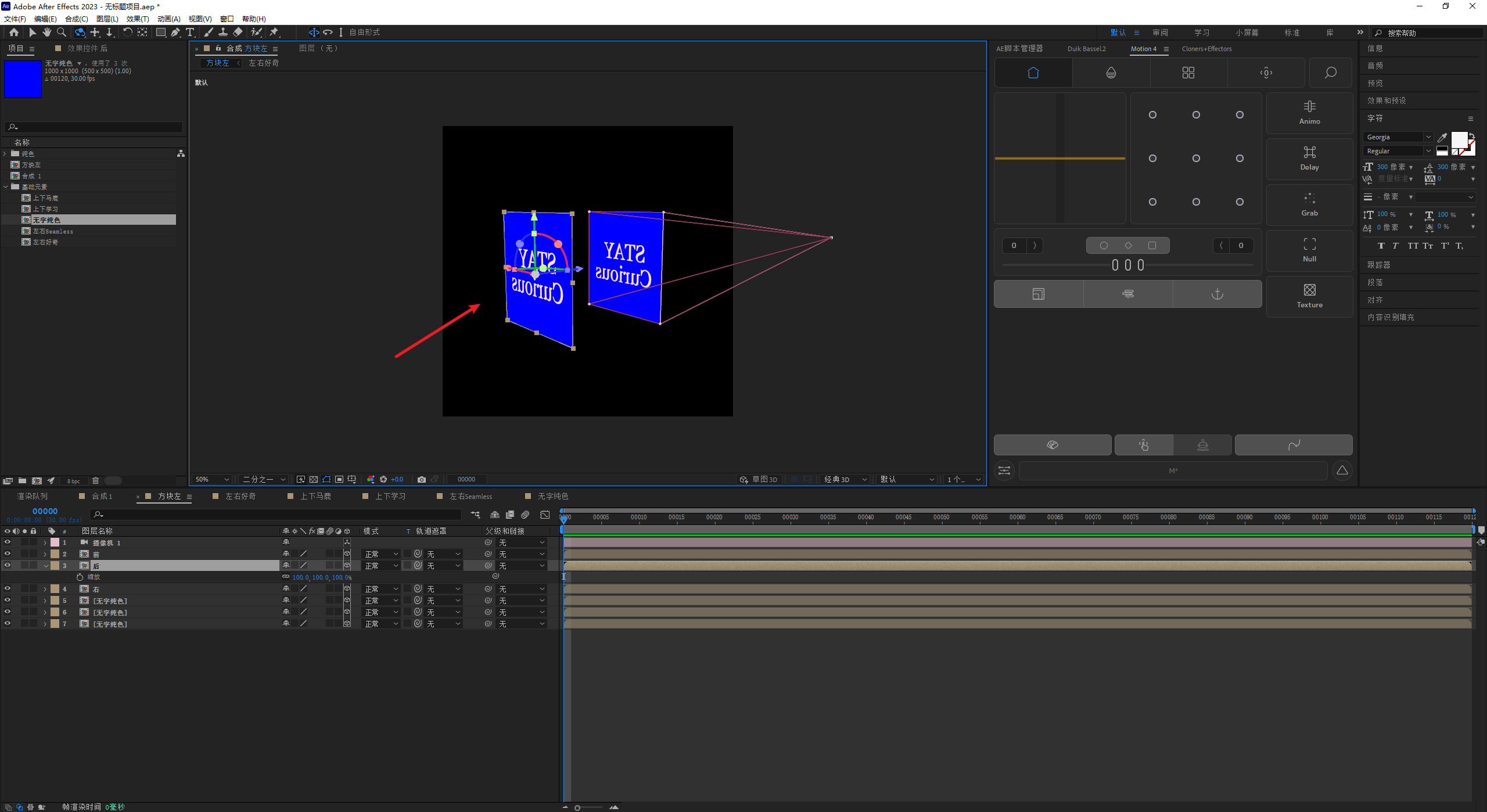The height and width of the screenshot is (812, 1487).
Task: Hide the 摄像机 1 layer visibility
Action: (8, 542)
